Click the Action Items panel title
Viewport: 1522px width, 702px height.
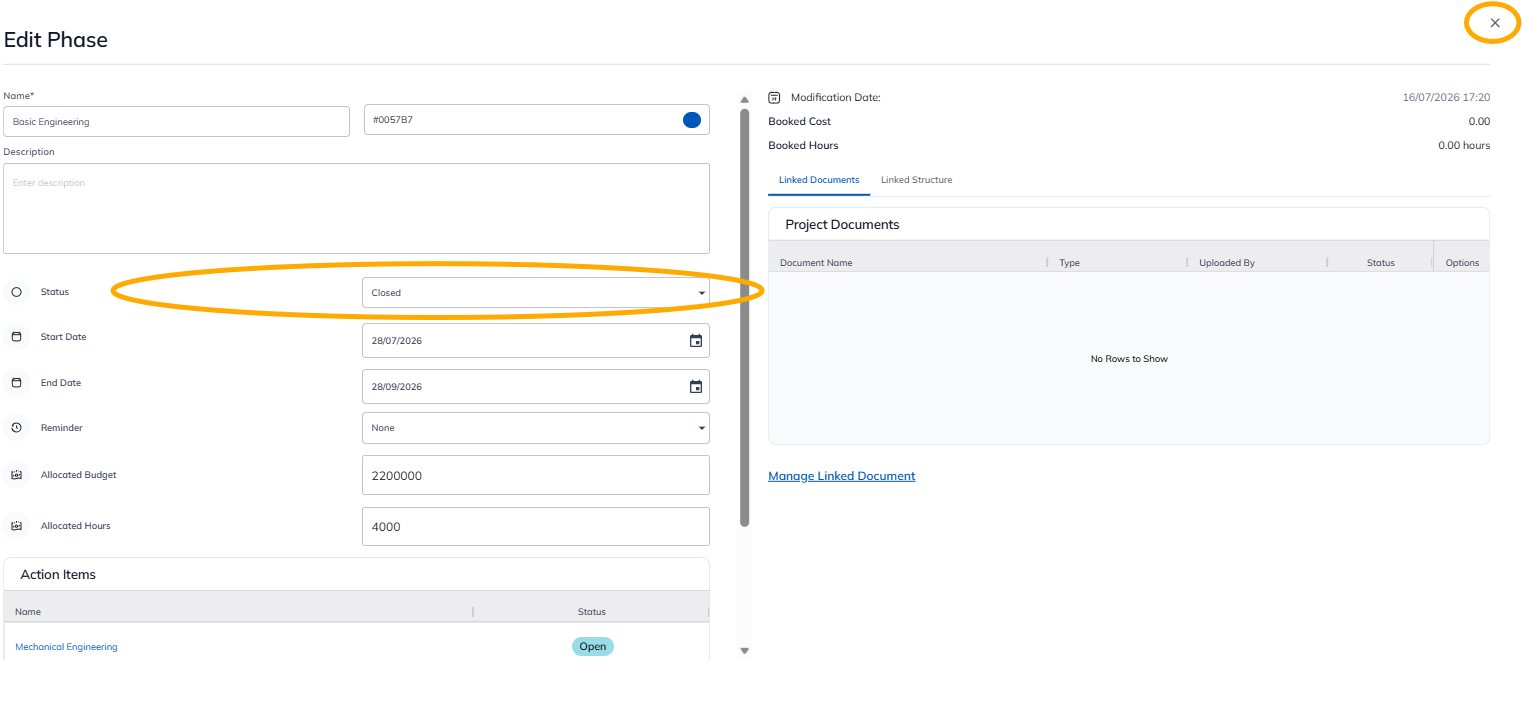click(x=58, y=575)
